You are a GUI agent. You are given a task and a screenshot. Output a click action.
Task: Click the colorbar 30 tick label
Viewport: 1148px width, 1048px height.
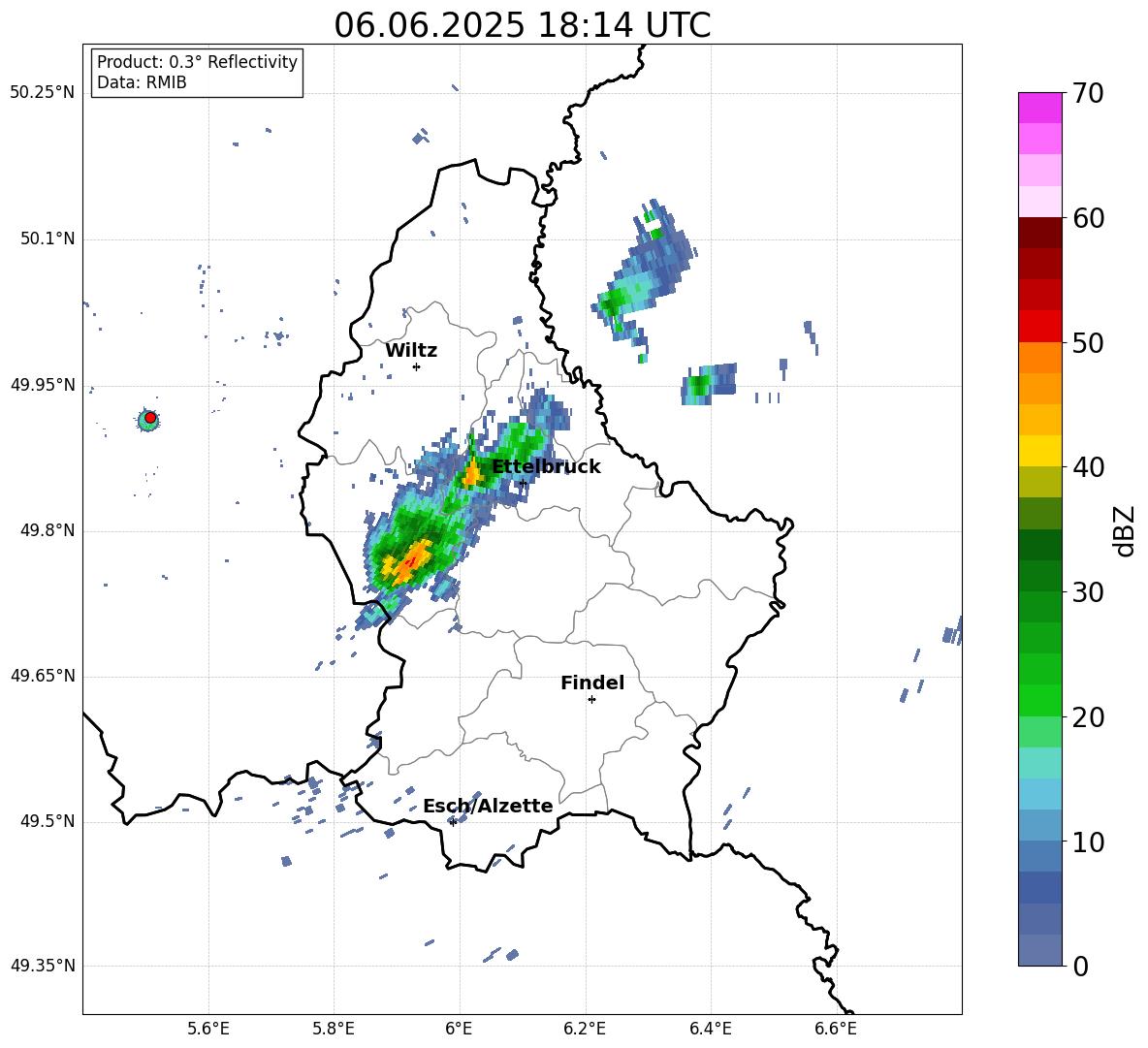click(1088, 592)
